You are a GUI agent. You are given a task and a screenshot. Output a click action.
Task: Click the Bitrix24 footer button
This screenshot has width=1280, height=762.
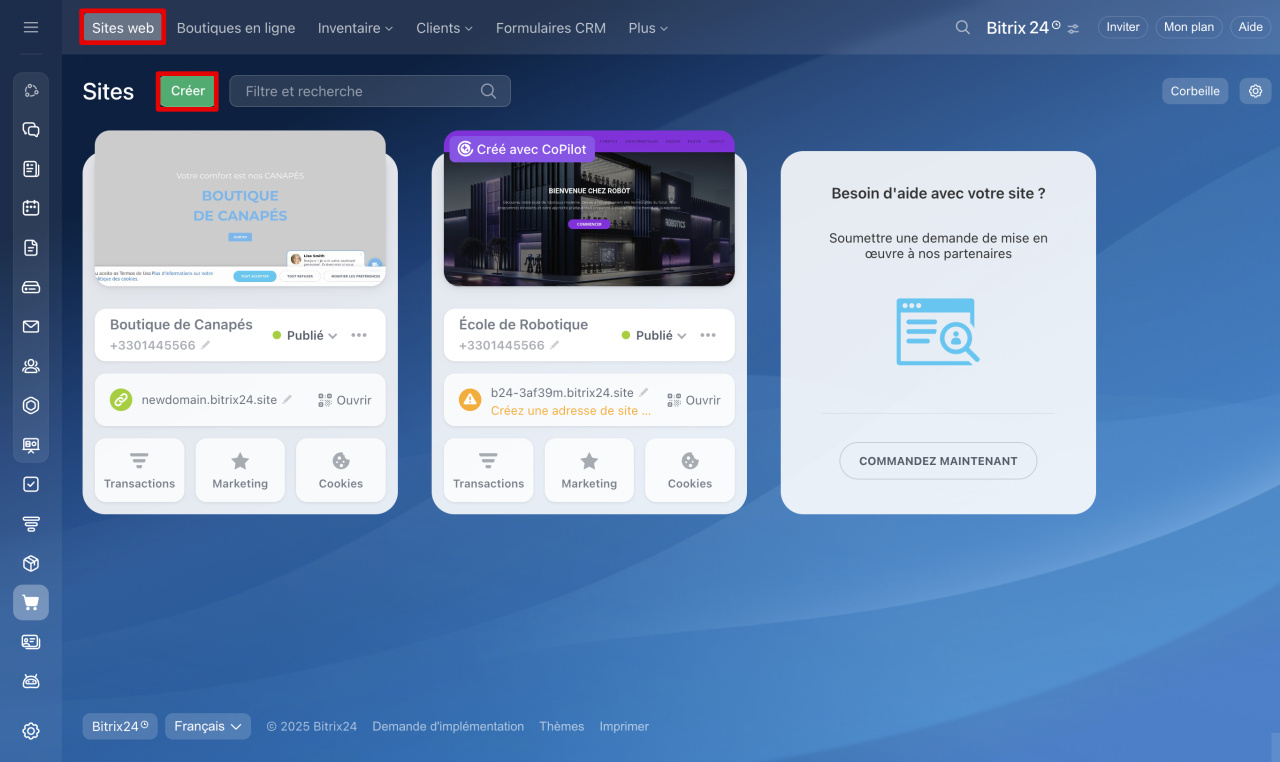point(120,726)
